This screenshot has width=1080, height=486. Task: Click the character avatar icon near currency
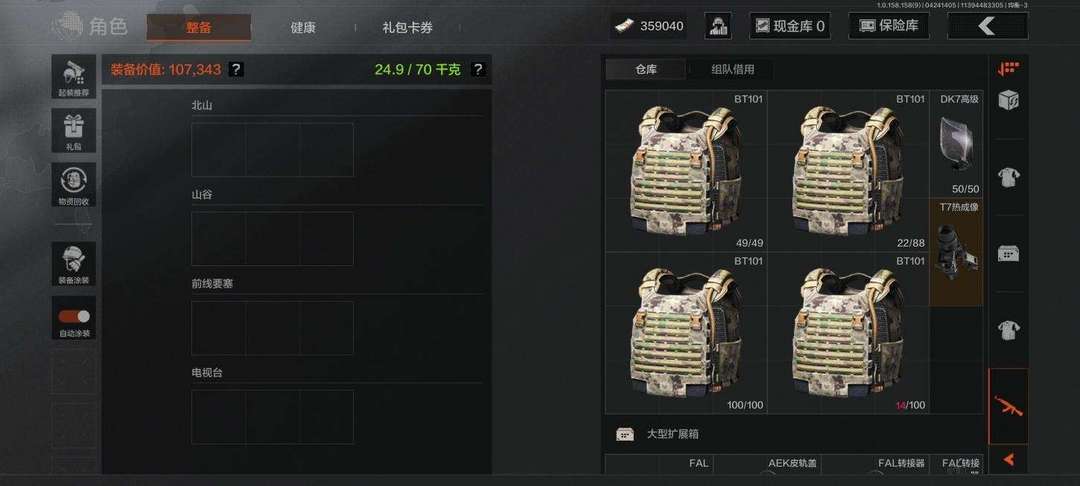(x=718, y=26)
